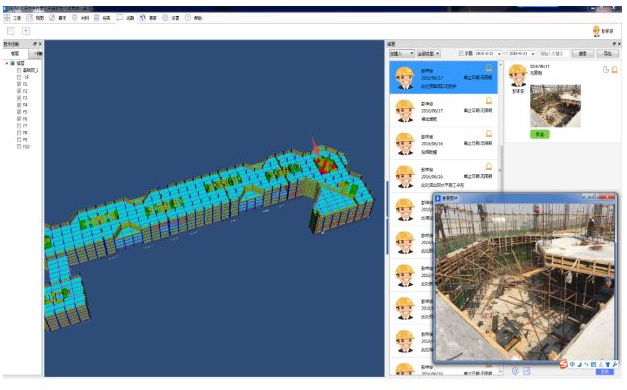The image size is (627, 390).
Task: Click the image attach icon beside the @ icon
Action: [x=527, y=371]
